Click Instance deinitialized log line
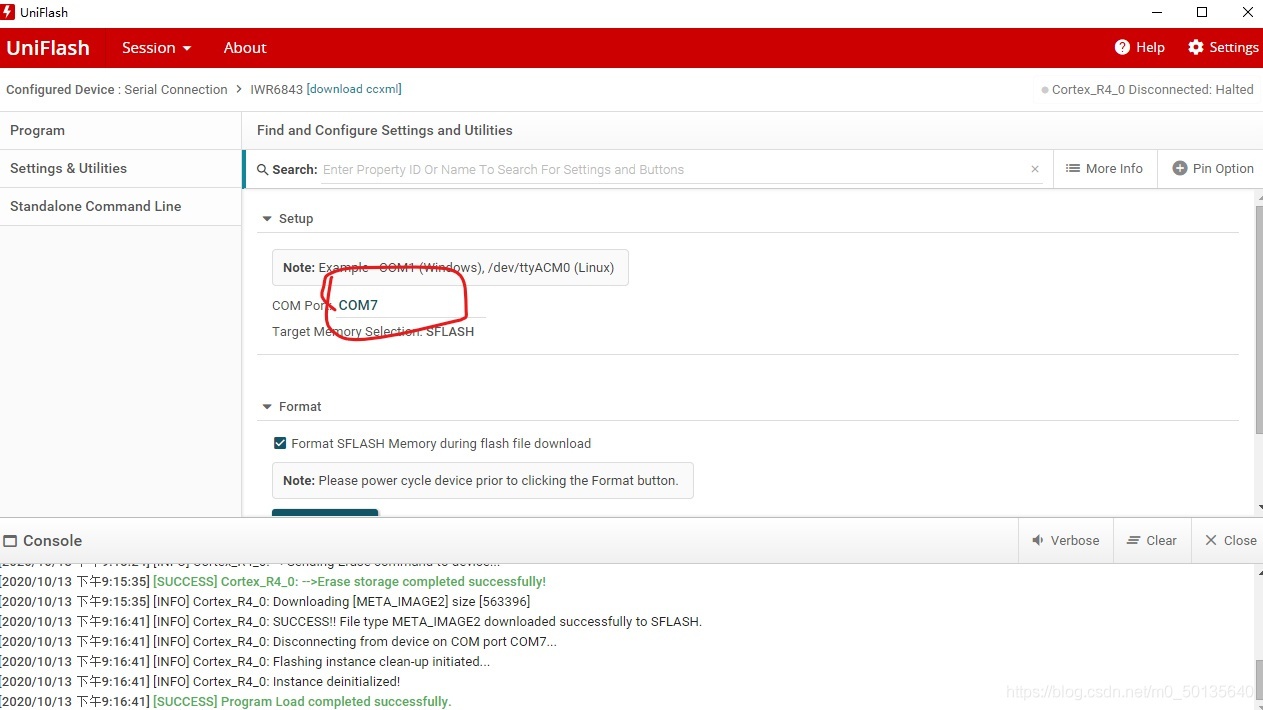 pyautogui.click(x=201, y=681)
